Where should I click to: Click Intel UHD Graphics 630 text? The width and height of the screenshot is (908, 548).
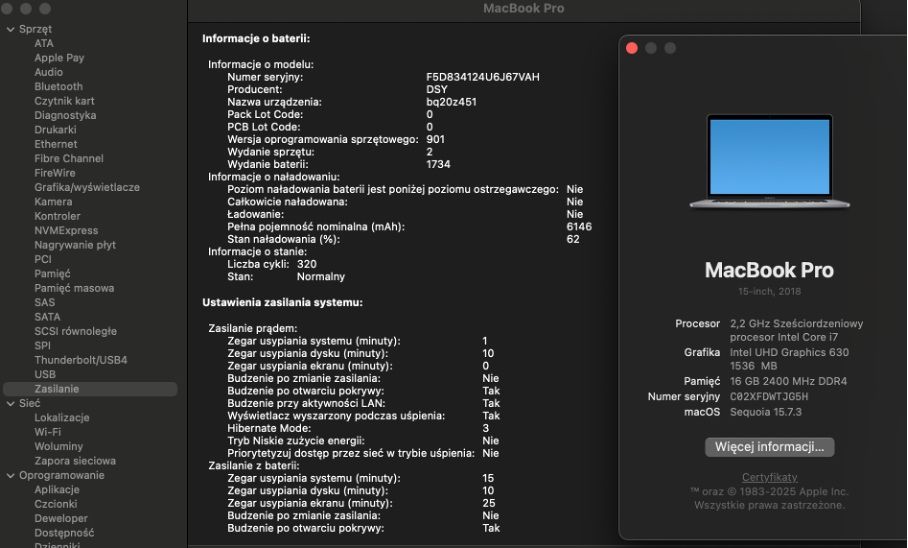click(x=789, y=352)
